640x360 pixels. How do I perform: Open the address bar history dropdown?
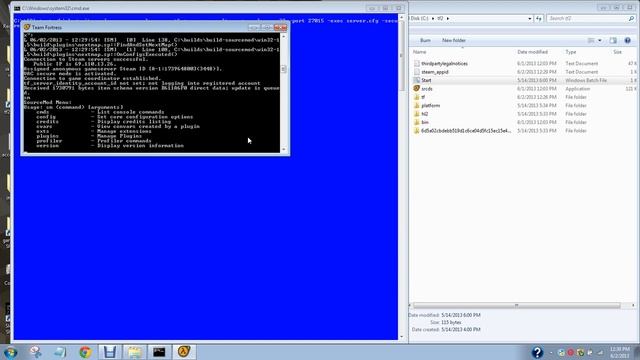[530, 18]
